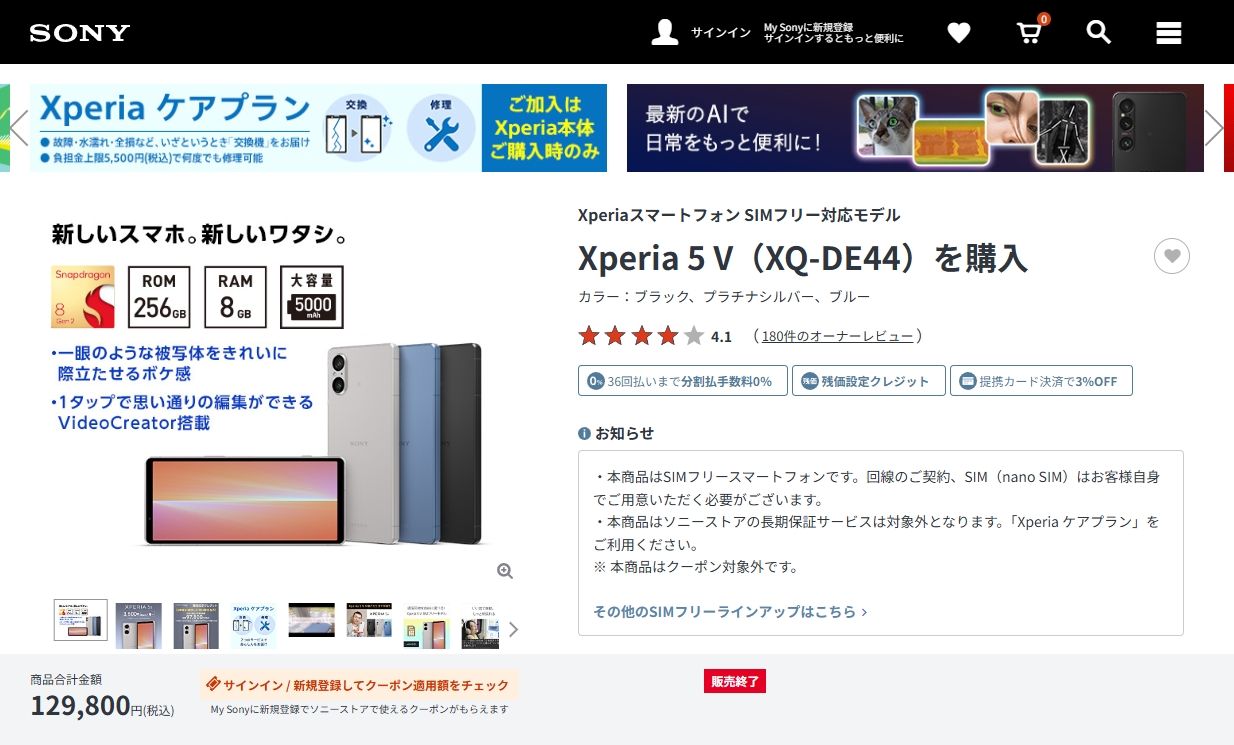Select the first product thumbnail image
This screenshot has width=1234, height=745.
pos(80,620)
